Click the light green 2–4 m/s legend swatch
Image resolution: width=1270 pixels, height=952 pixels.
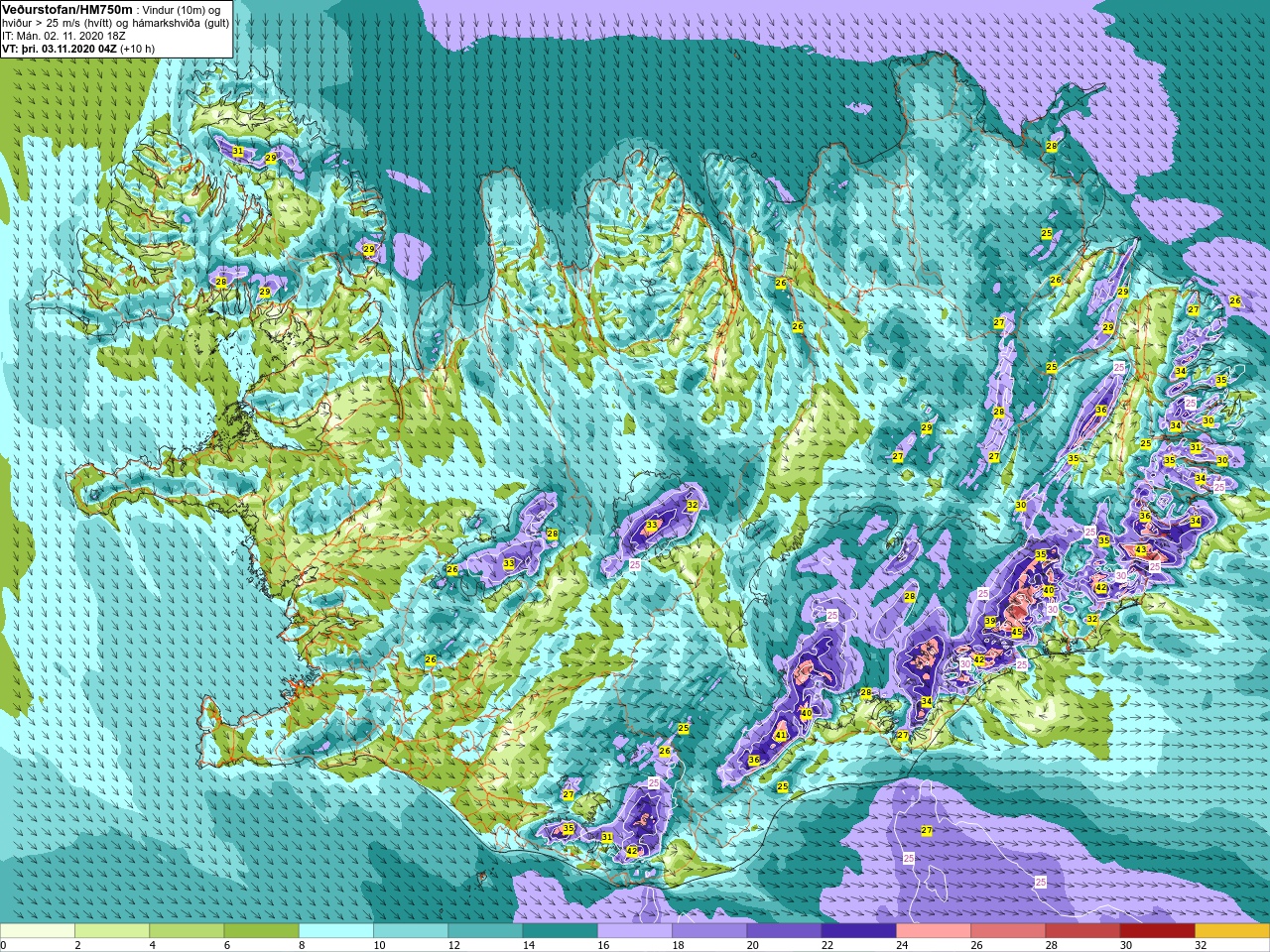point(112,930)
